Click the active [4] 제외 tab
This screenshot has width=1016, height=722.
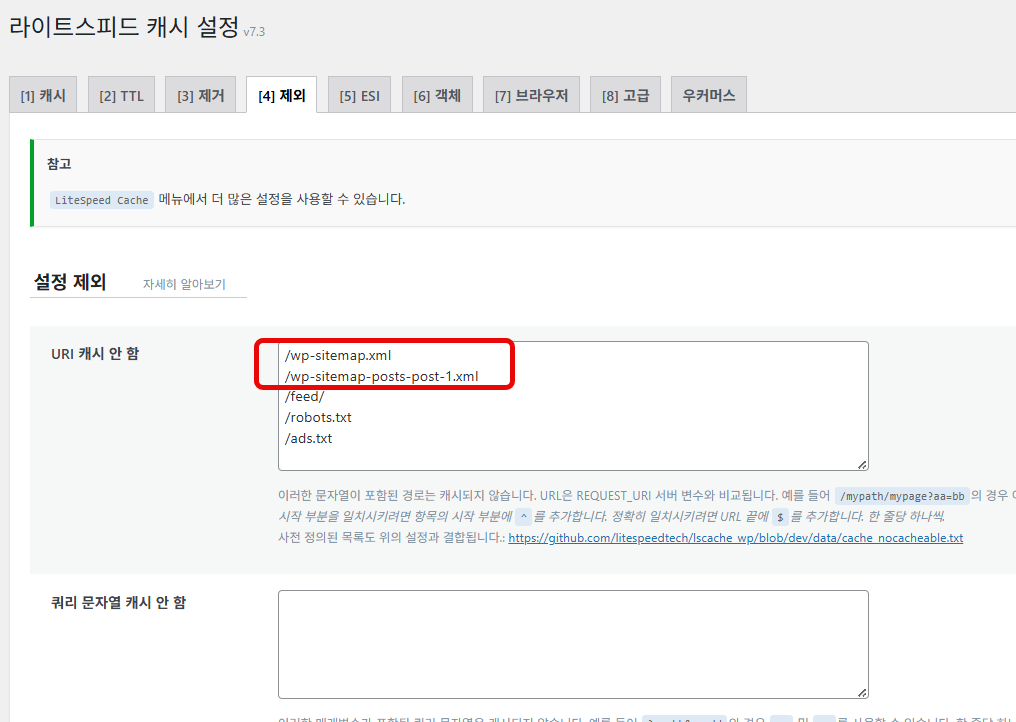[281, 95]
